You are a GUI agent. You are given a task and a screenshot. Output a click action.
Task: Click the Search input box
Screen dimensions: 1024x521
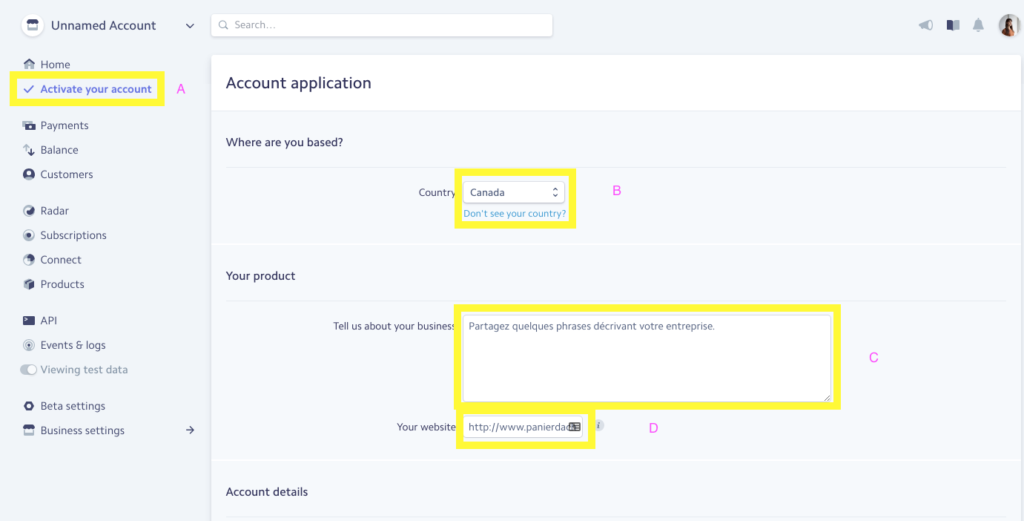tap(382, 25)
